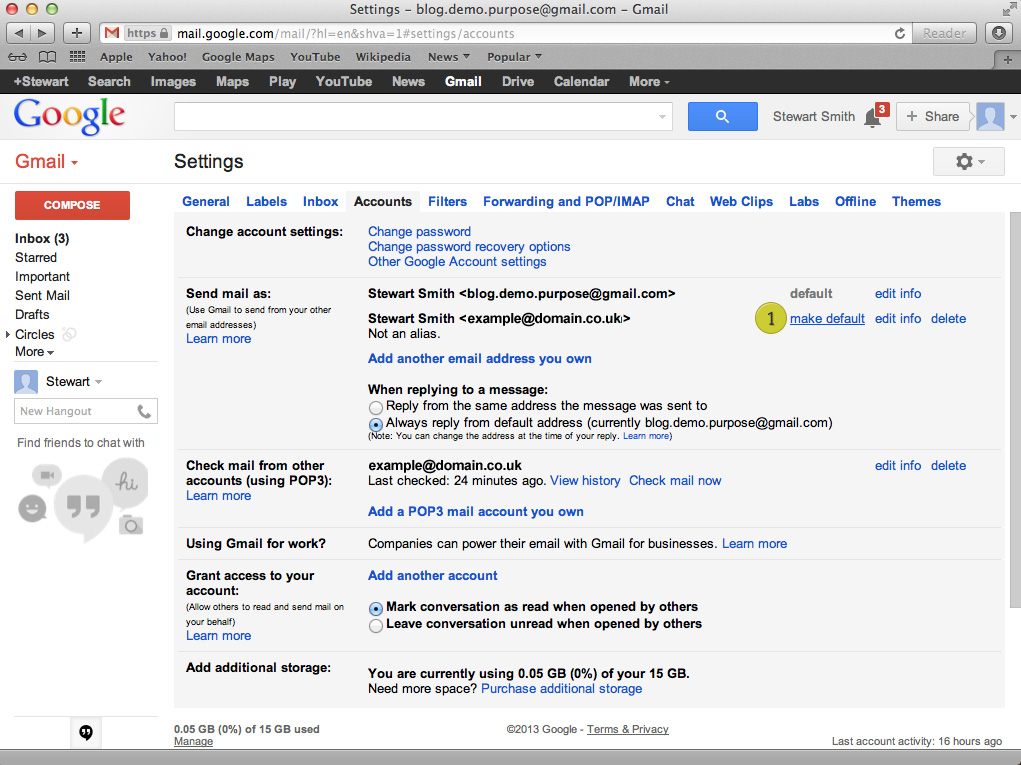Open the notifications bell
Viewport: 1021px width, 765px height.
873,118
